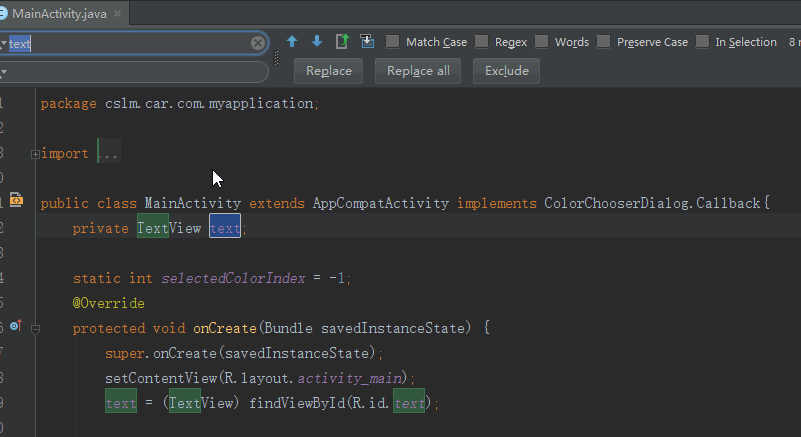The height and width of the screenshot is (437, 801).
Task: Click 'MainActivity' class name in declaration
Action: pyautogui.click(x=193, y=203)
